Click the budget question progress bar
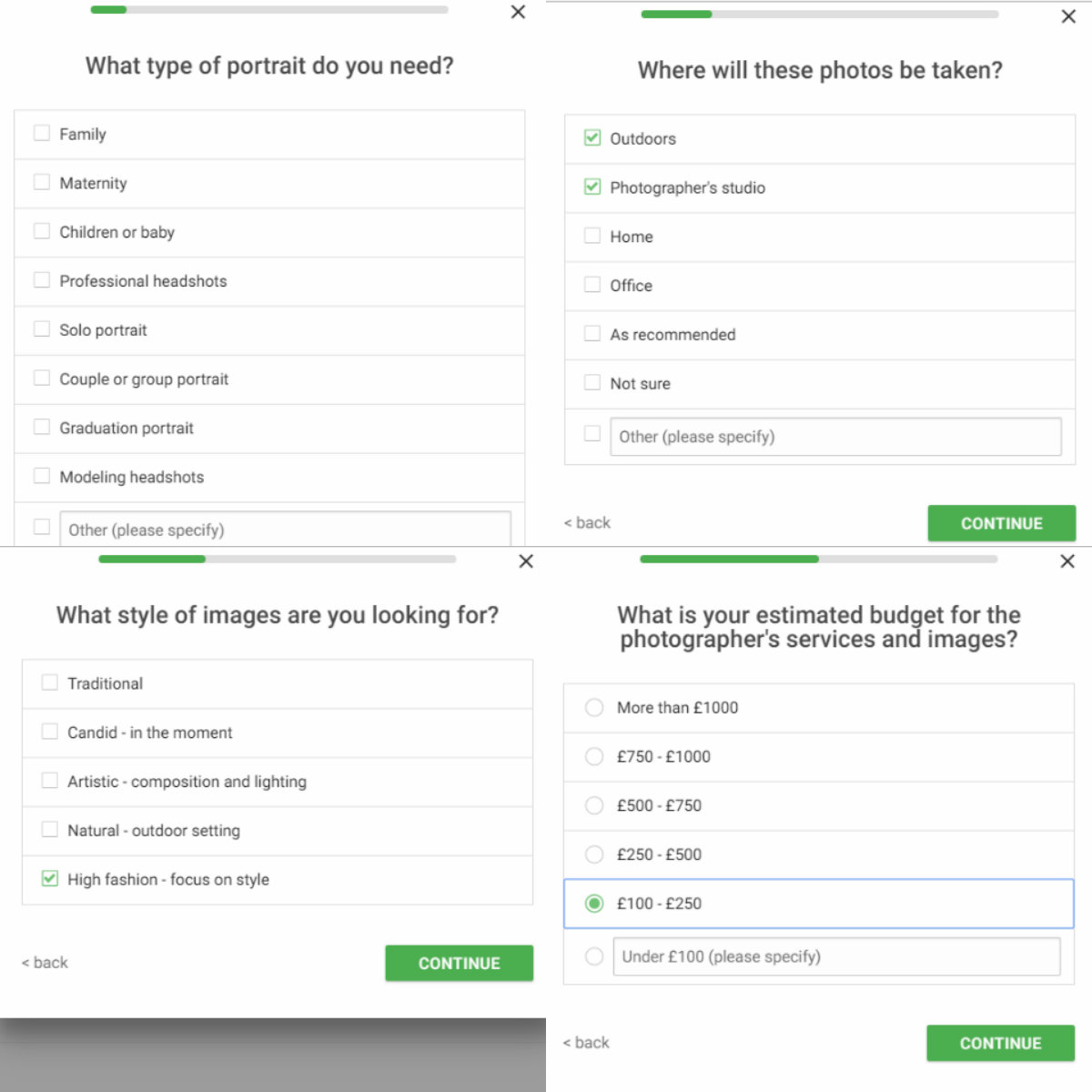Image resolution: width=1092 pixels, height=1092 pixels. pos(819,559)
